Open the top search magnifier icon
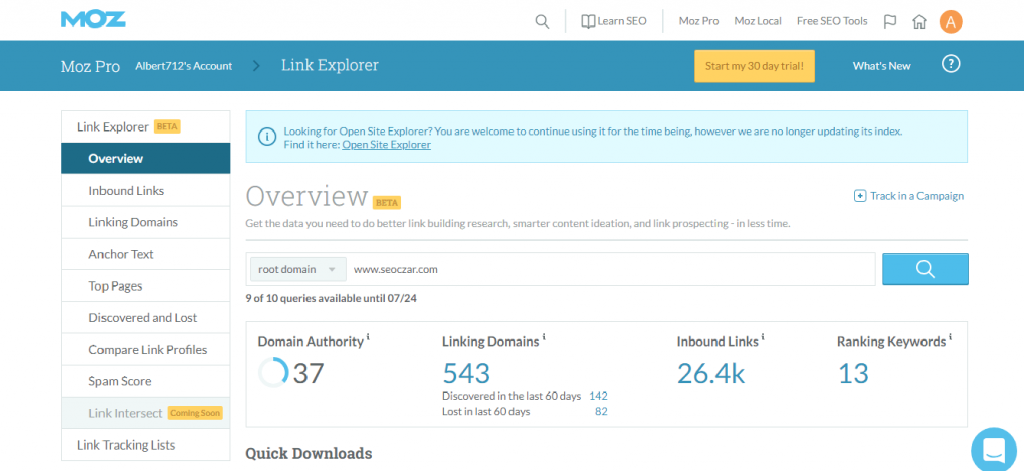Screen dimensions: 1024x471 pos(542,22)
